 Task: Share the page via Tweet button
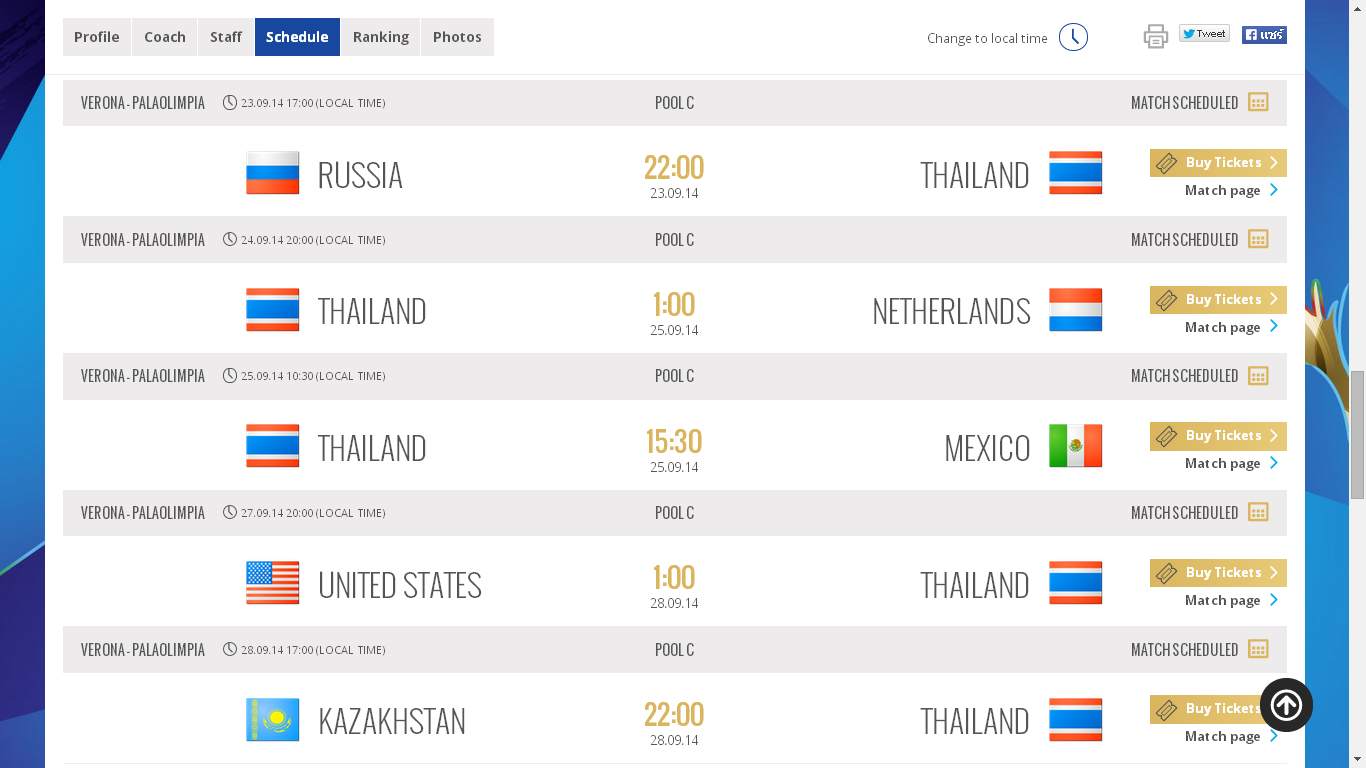coord(1204,34)
